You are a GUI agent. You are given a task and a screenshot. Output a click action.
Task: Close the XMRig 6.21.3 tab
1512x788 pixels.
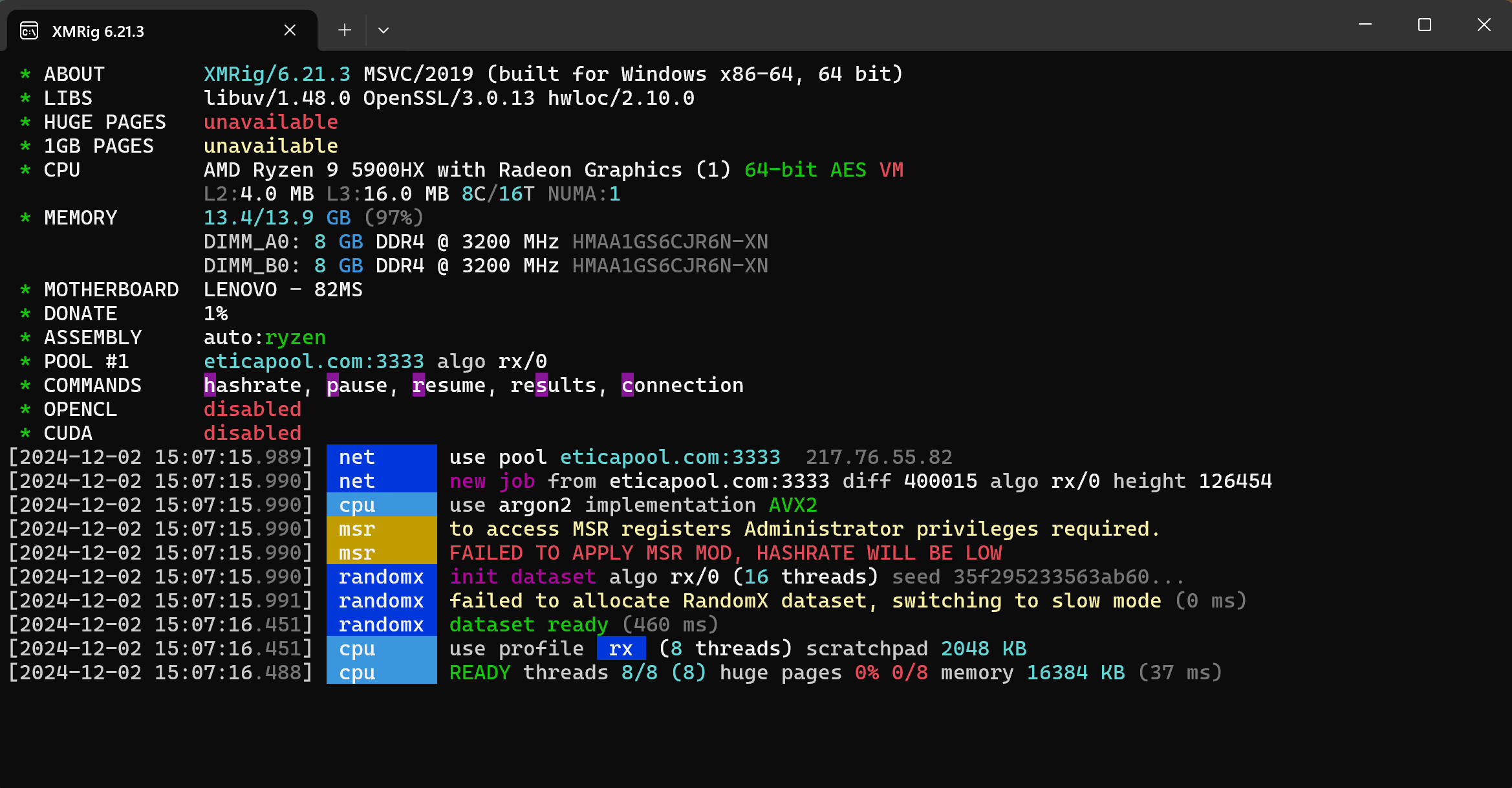[x=290, y=30]
